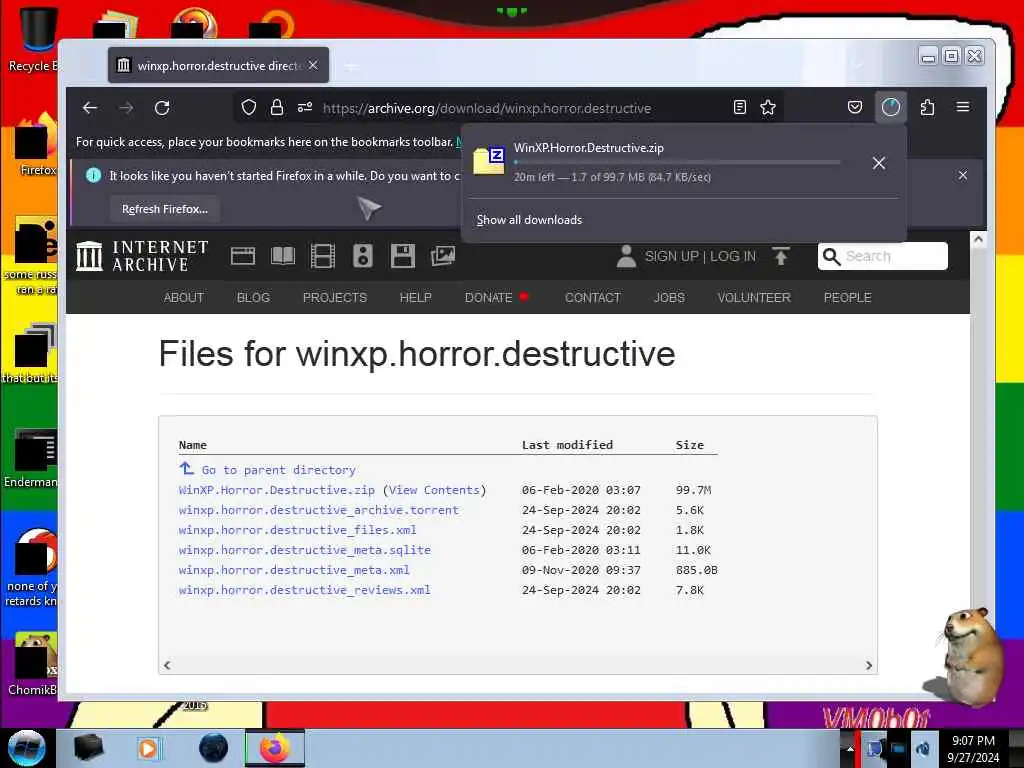Toggle reader view icon in address bar
The height and width of the screenshot is (768, 1024).
(740, 108)
